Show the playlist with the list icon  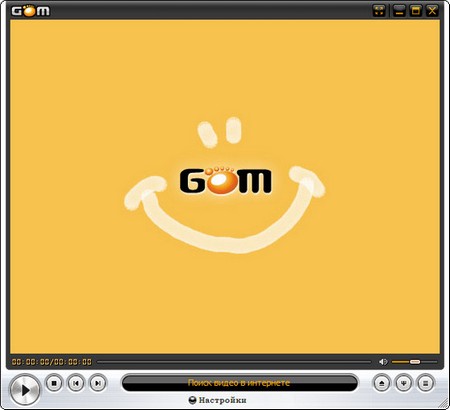point(426,383)
